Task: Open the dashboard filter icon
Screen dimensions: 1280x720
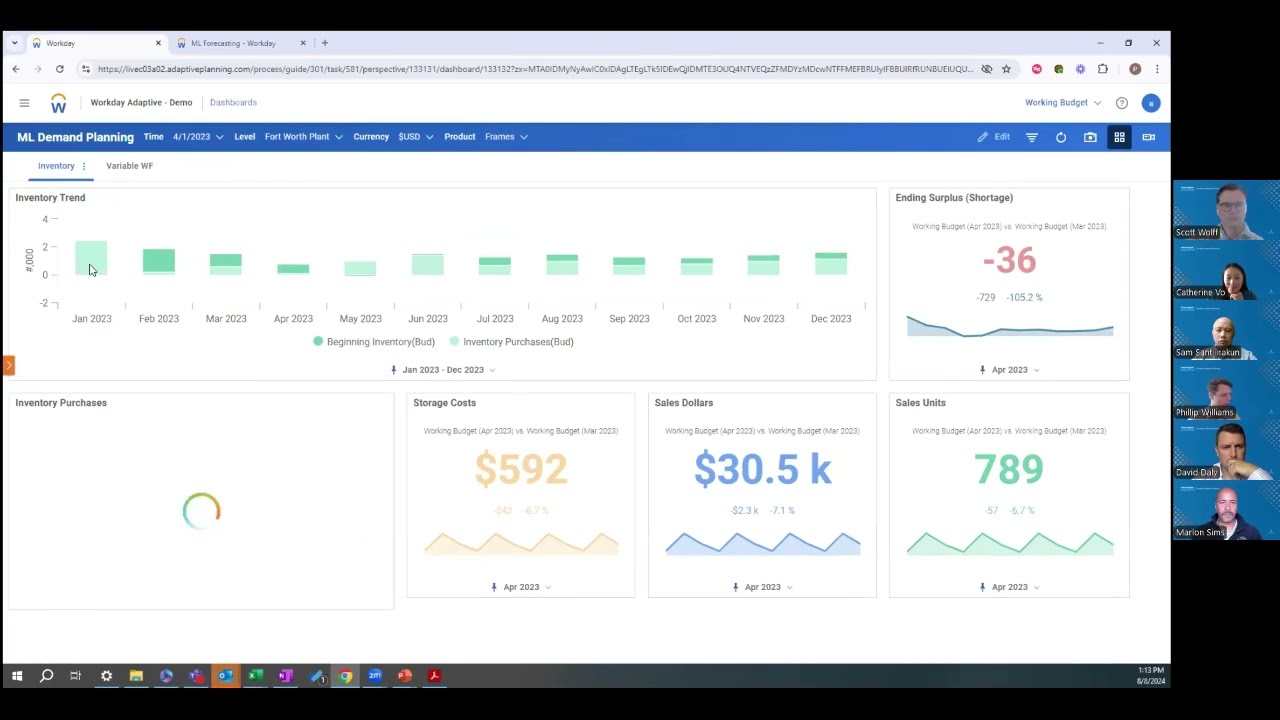Action: coord(1032,137)
